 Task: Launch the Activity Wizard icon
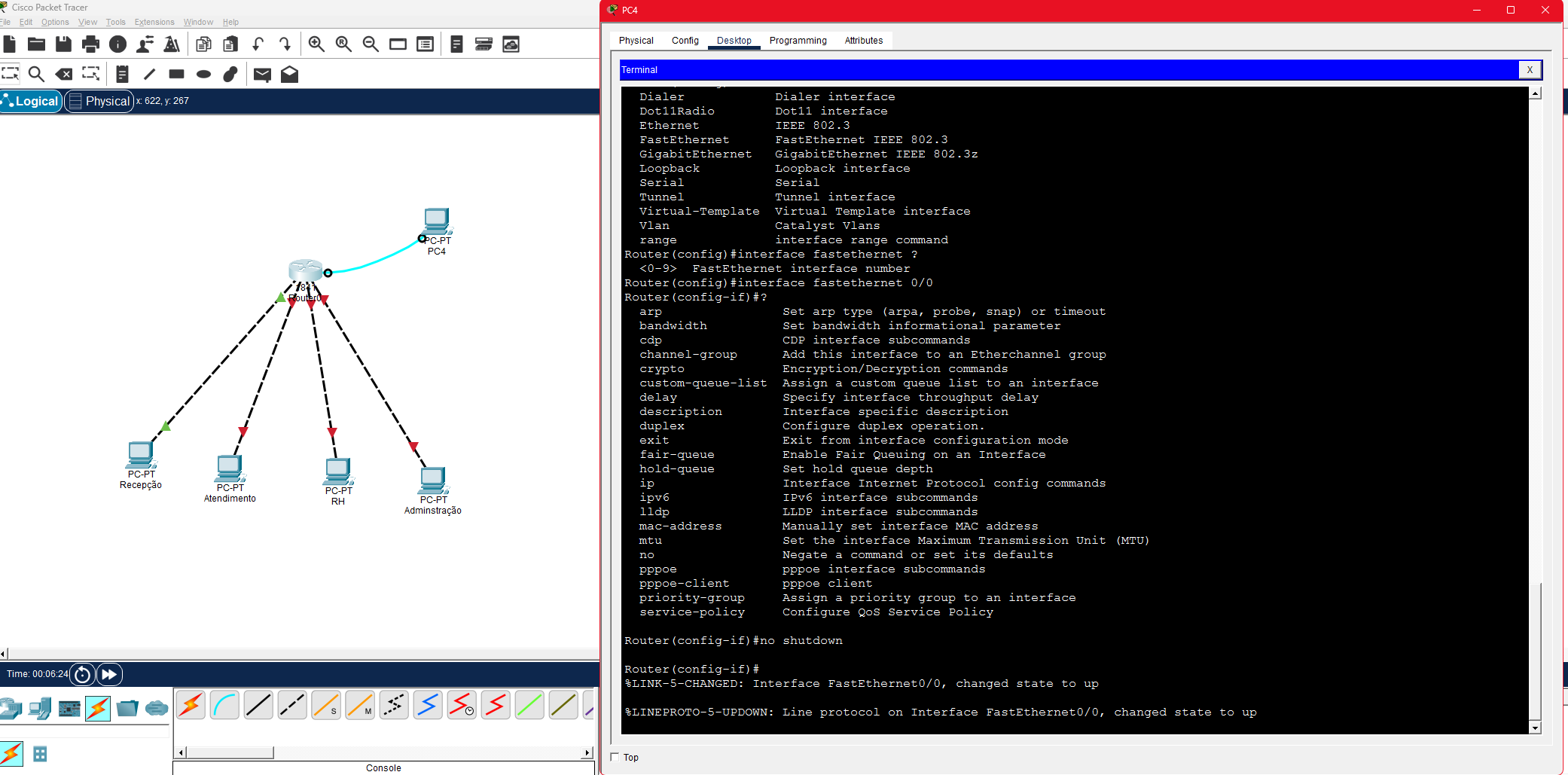[x=172, y=44]
